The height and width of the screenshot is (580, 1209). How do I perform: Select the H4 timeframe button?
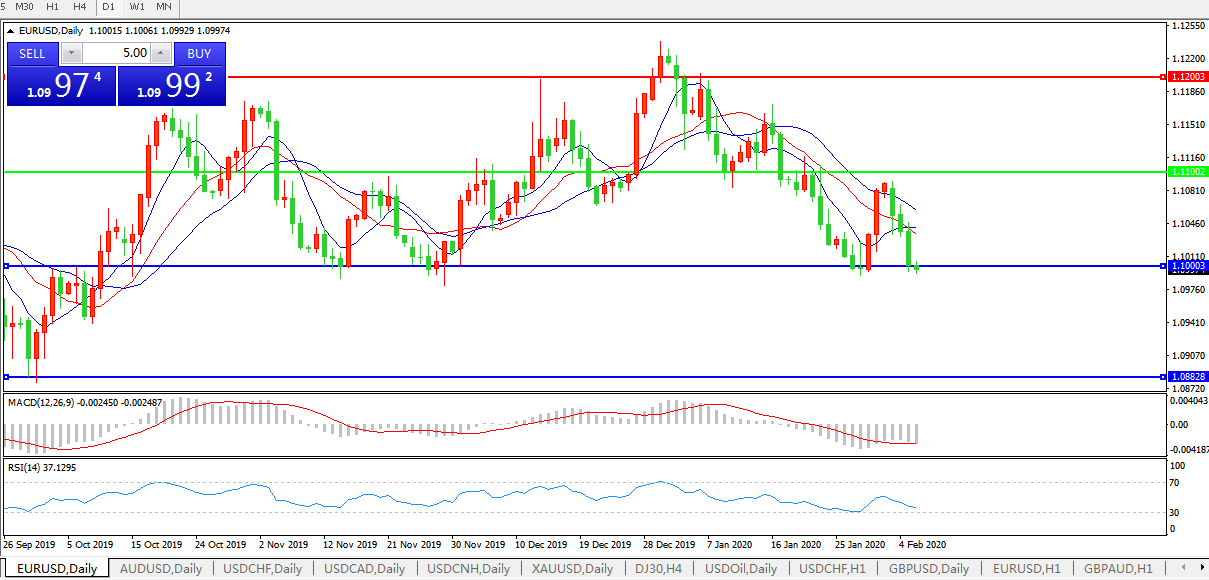click(80, 7)
